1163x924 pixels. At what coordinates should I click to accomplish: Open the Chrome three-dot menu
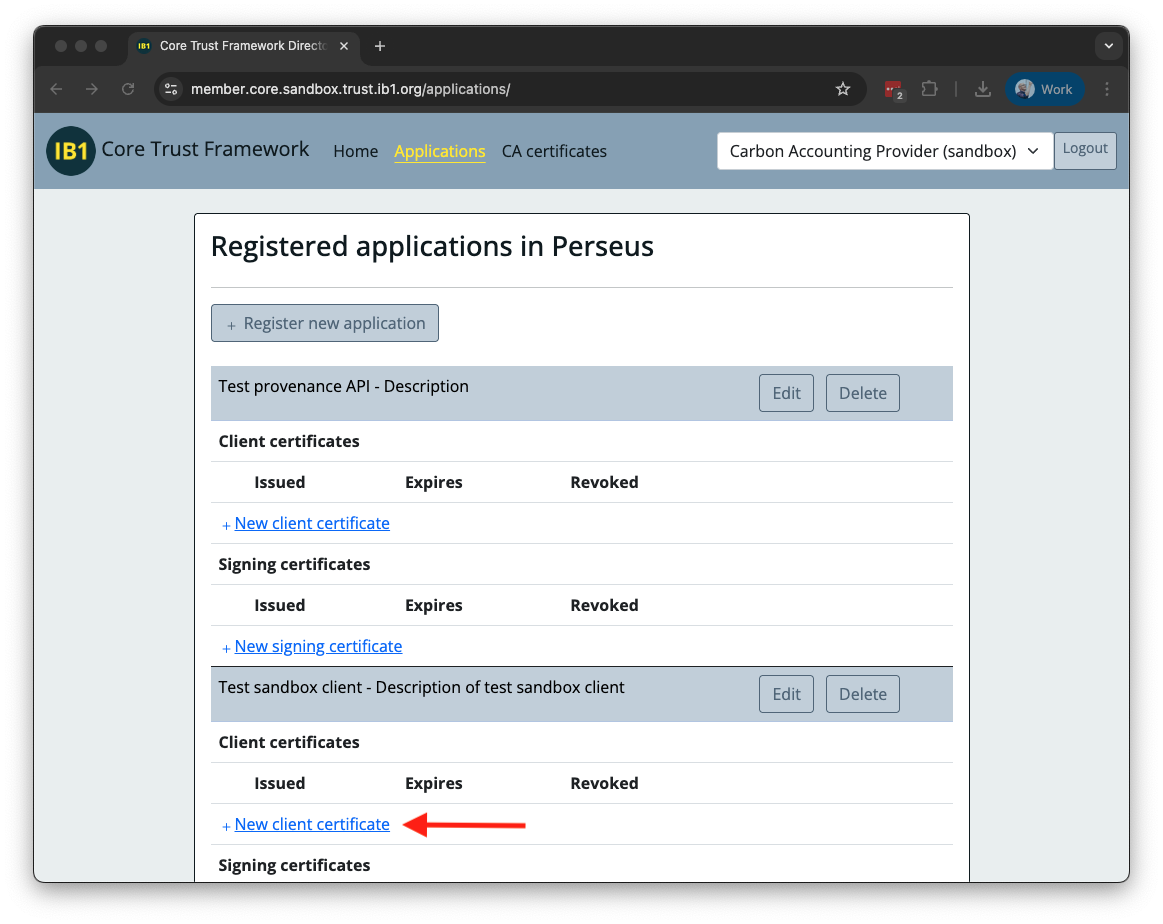(1107, 89)
